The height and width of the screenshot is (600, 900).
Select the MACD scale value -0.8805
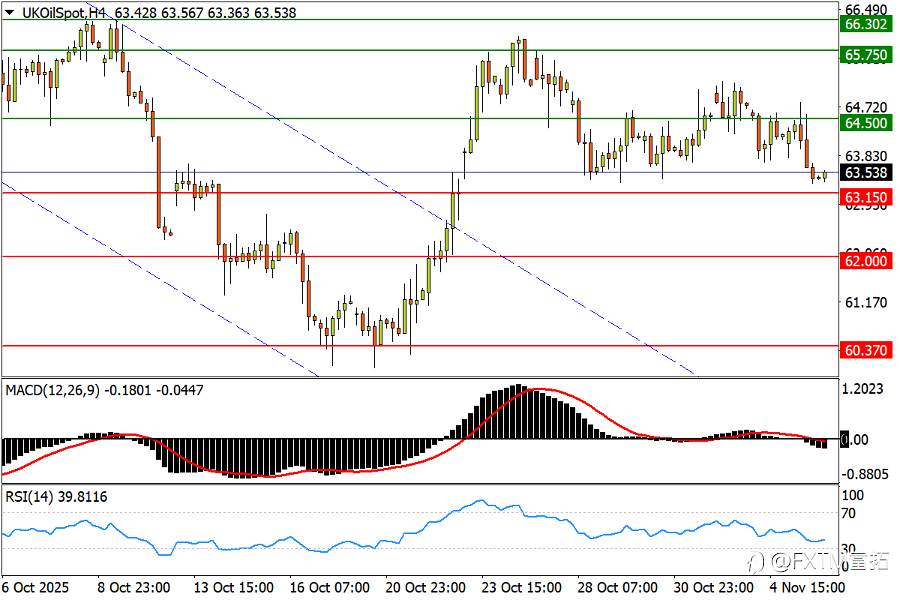[x=864, y=475]
